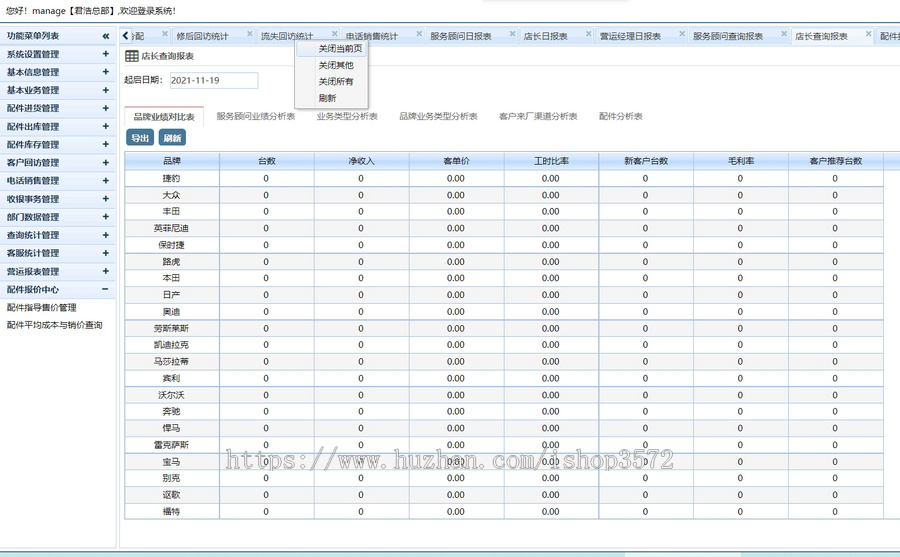
Task: Switch to the 修后回访统计 tab
Action: pos(203,36)
